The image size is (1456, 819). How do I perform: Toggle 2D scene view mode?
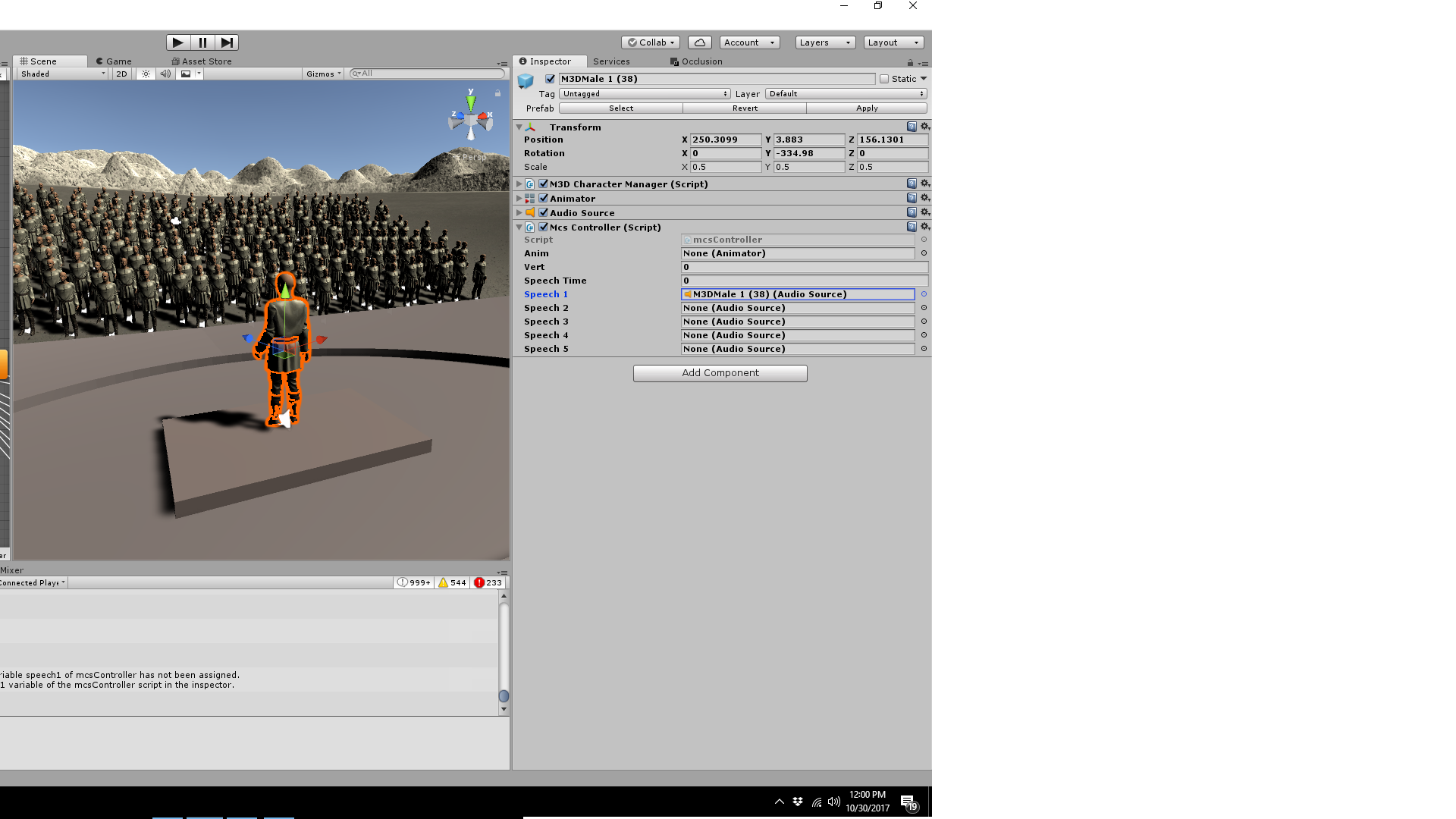121,74
